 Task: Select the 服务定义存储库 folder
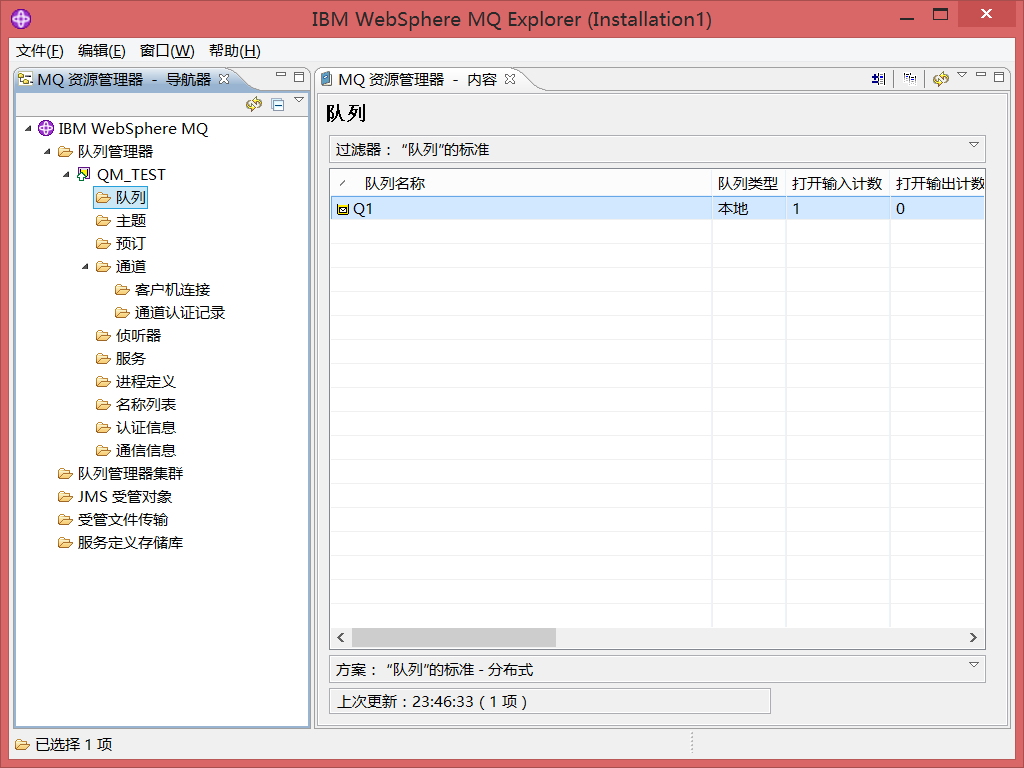121,543
